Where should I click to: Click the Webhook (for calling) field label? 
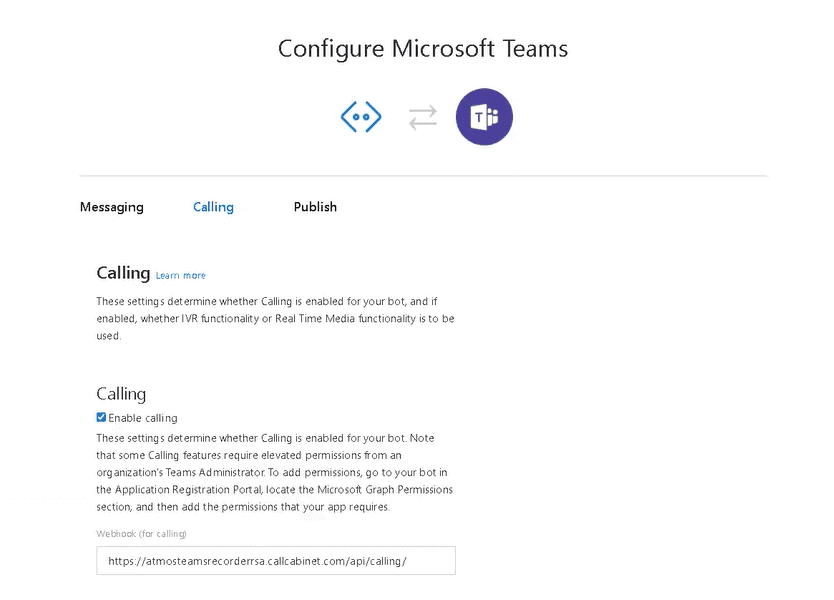[141, 534]
